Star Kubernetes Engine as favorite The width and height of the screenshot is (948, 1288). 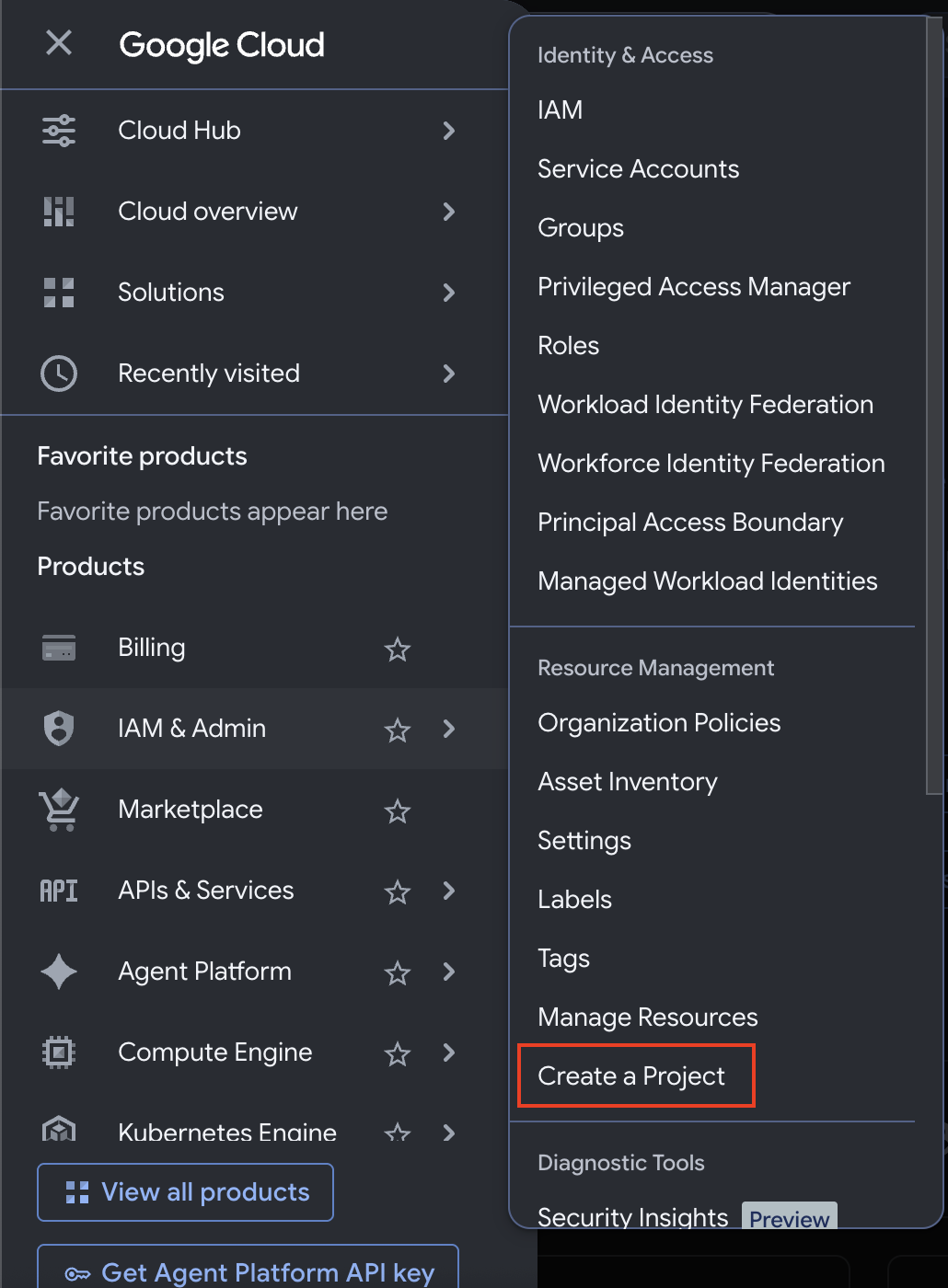(398, 1132)
